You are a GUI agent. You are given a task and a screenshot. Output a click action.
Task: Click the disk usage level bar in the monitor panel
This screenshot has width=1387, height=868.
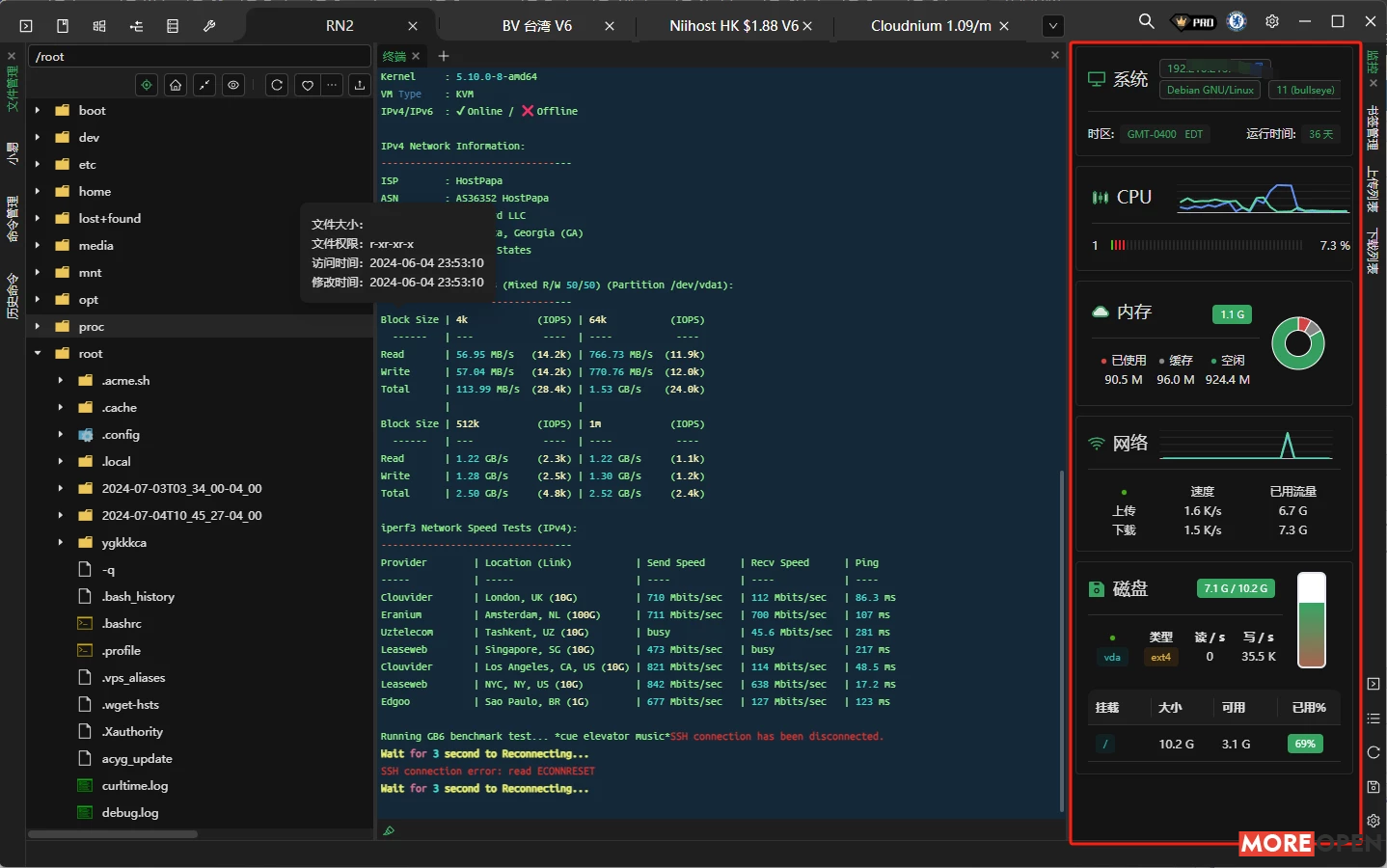click(x=1312, y=620)
